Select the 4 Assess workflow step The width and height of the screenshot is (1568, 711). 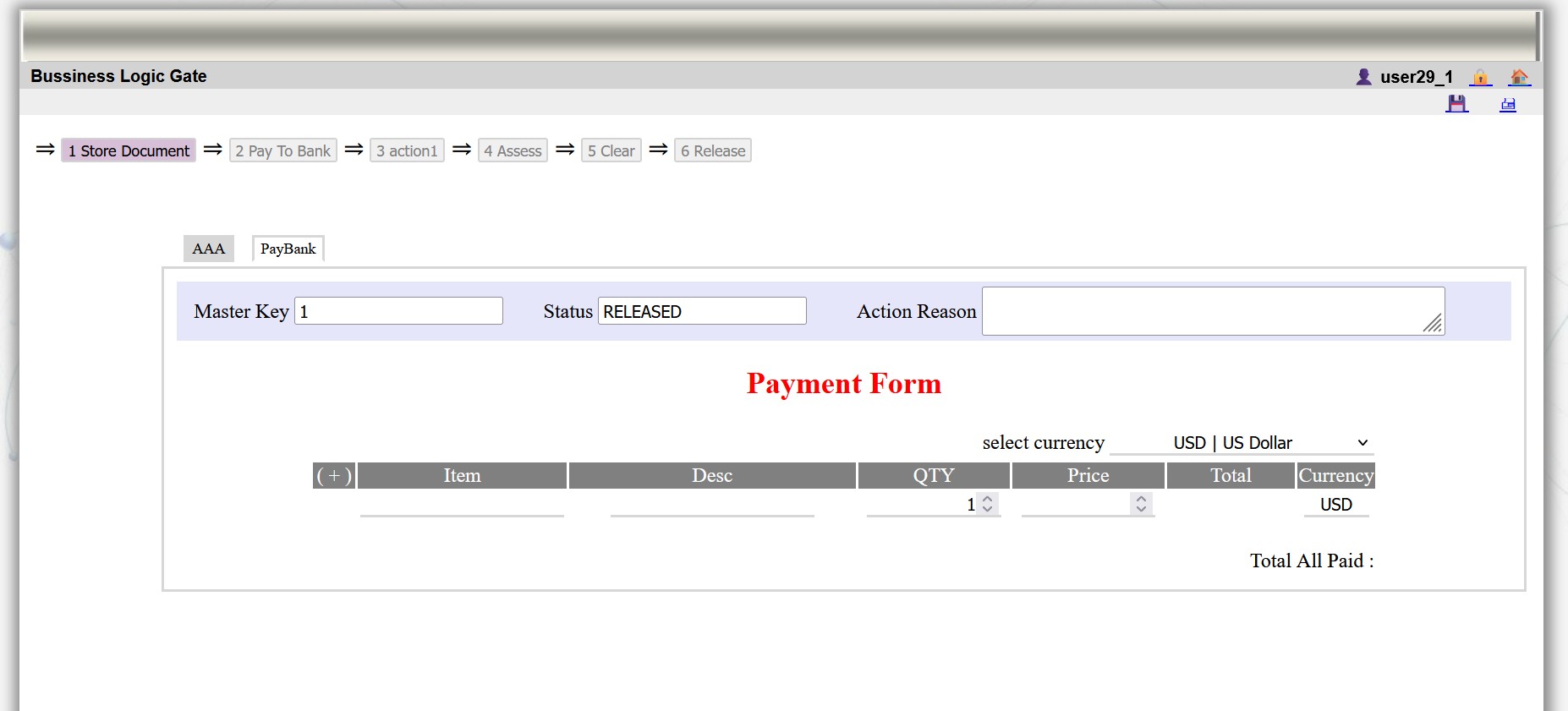point(513,150)
